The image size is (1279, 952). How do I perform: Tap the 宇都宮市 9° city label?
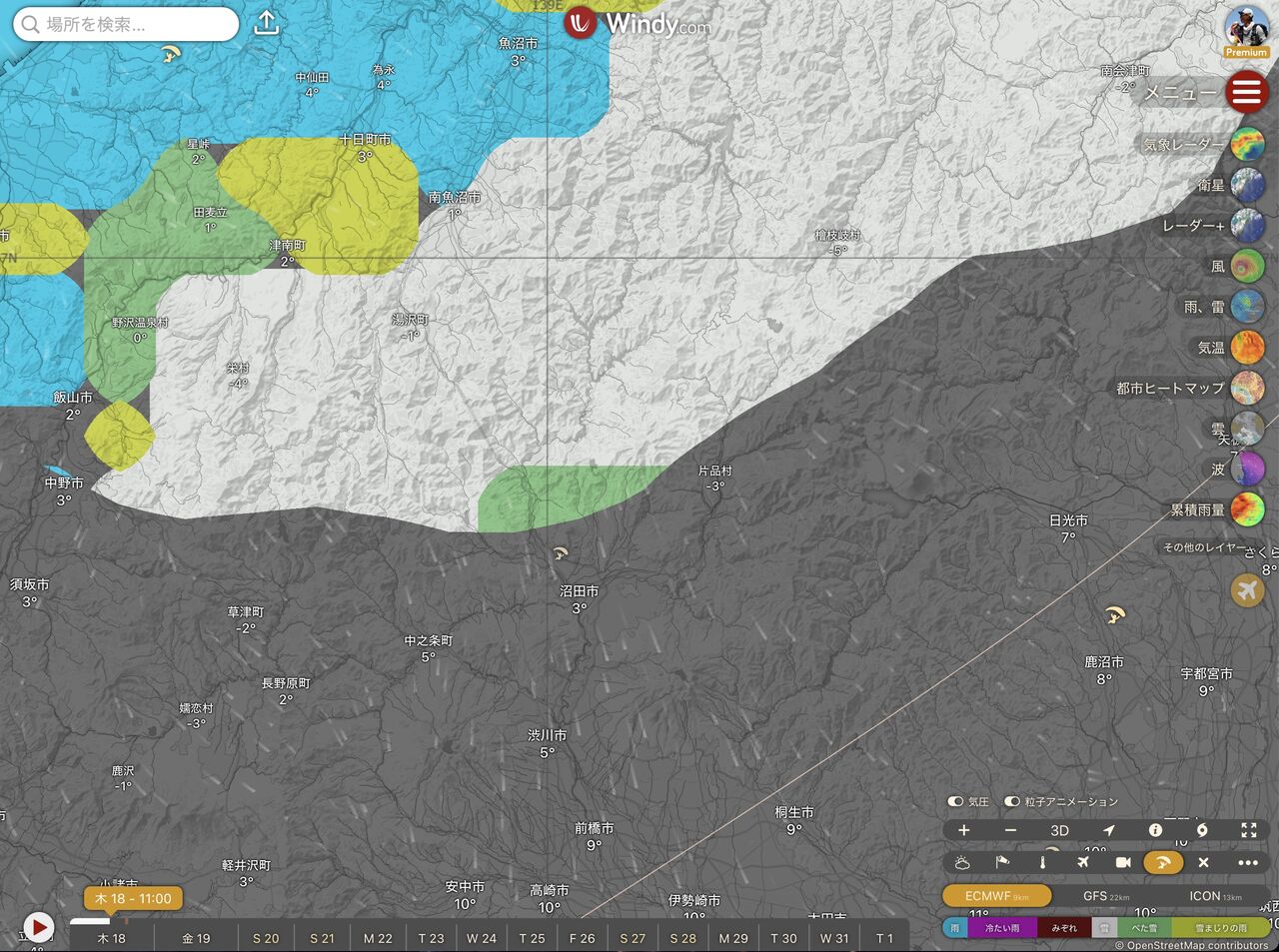click(x=1206, y=682)
